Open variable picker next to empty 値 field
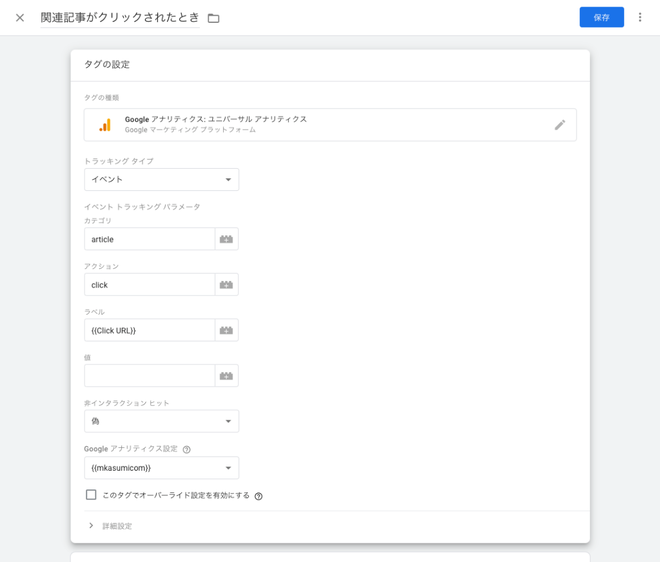Image resolution: width=660 pixels, height=562 pixels. [226, 376]
